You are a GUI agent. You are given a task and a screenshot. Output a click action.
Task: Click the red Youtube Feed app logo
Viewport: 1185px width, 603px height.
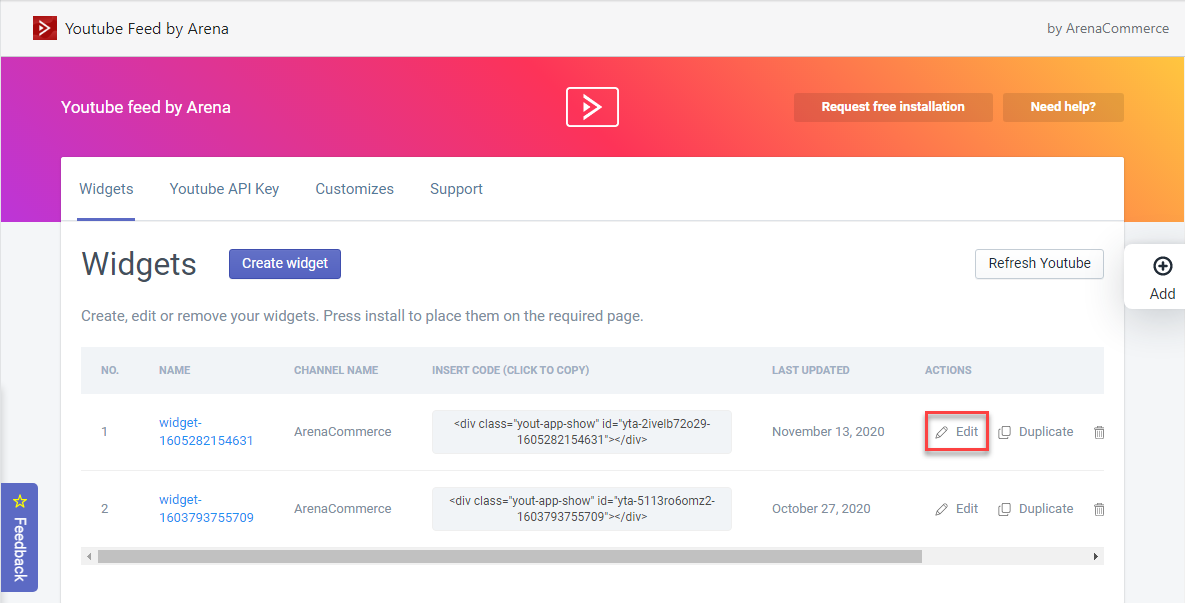point(45,29)
